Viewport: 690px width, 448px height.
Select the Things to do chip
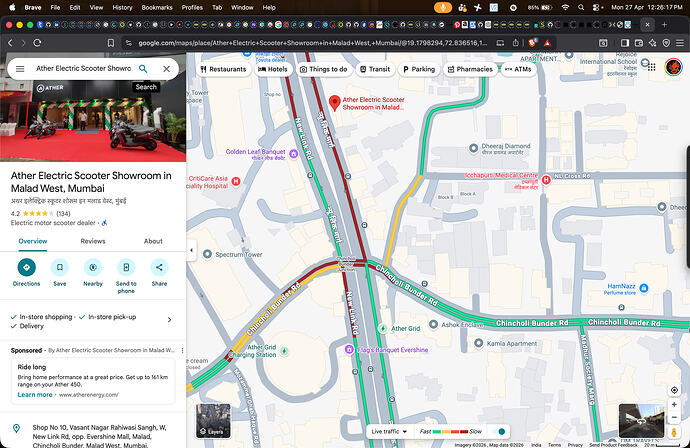324,69
